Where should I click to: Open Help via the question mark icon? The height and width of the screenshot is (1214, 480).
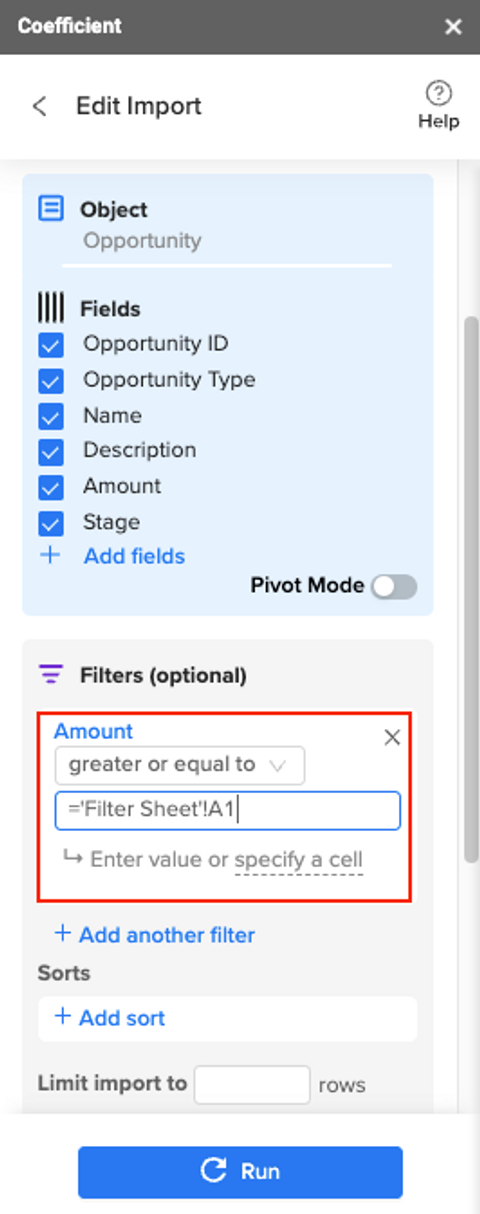pyautogui.click(x=439, y=93)
